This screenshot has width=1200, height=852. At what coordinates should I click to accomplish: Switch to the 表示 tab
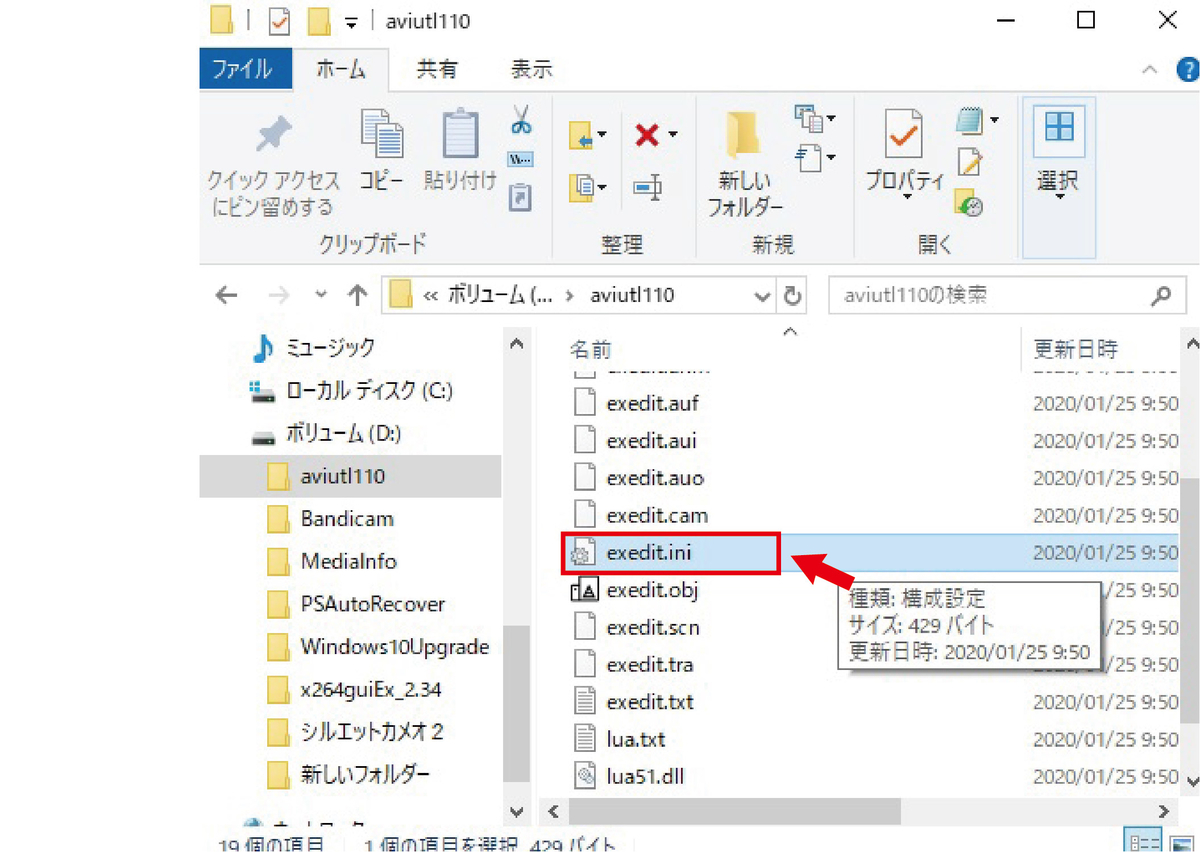pos(531,69)
